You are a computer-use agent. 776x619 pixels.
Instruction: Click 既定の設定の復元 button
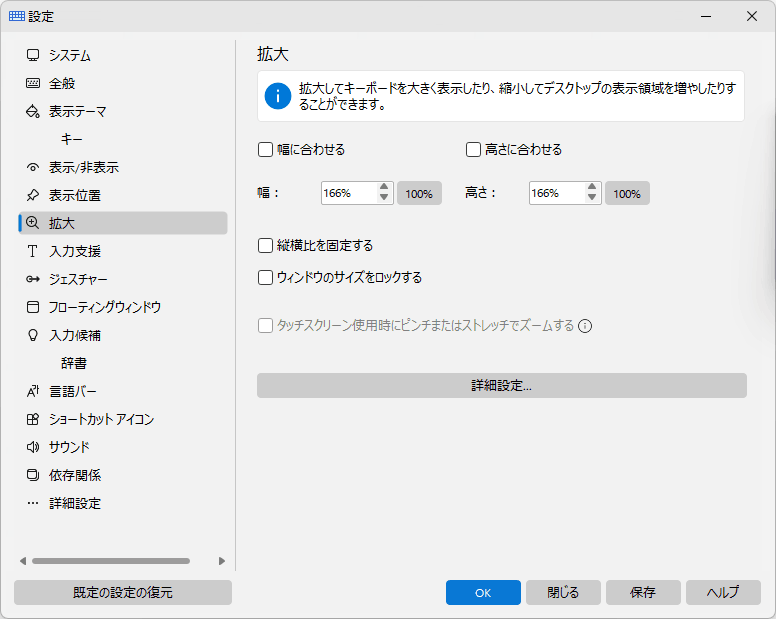click(123, 592)
